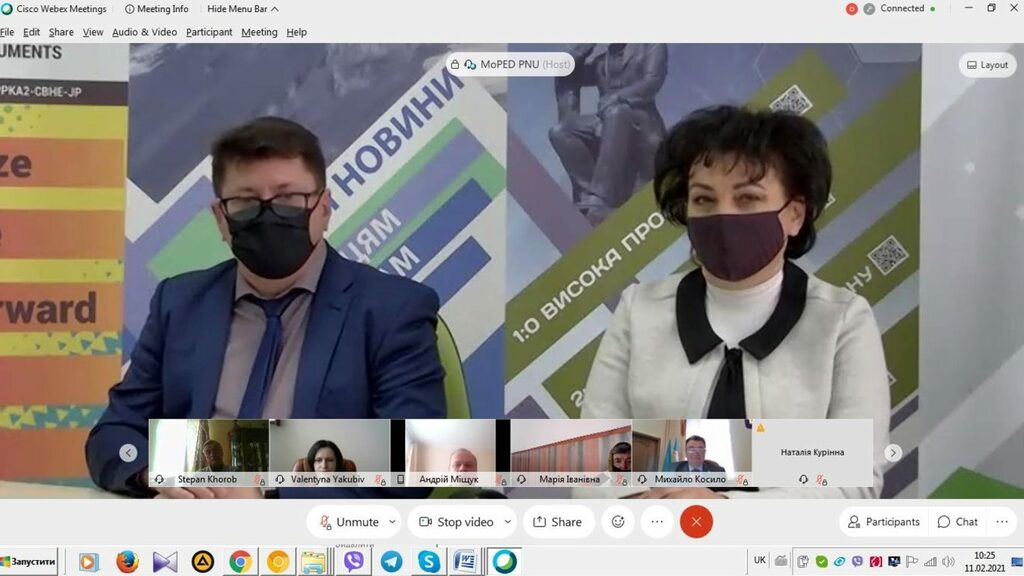
Task: Toggle Stop video camera button
Action: (455, 522)
